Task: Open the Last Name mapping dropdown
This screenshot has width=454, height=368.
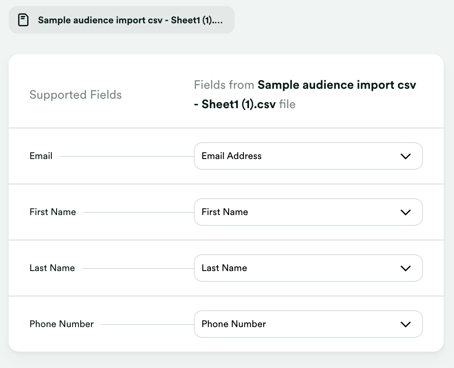Action: click(x=308, y=268)
